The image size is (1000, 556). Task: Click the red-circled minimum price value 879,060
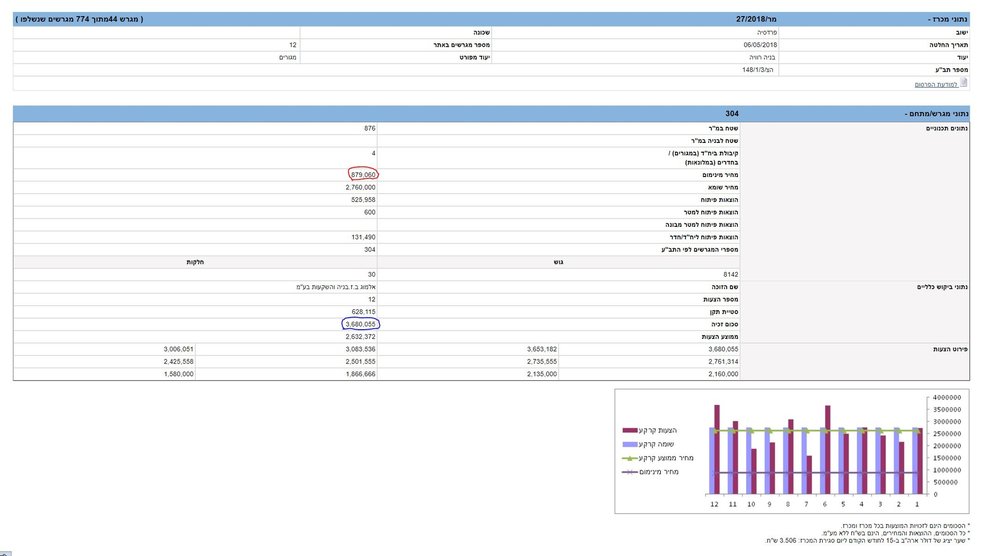[x=363, y=174]
